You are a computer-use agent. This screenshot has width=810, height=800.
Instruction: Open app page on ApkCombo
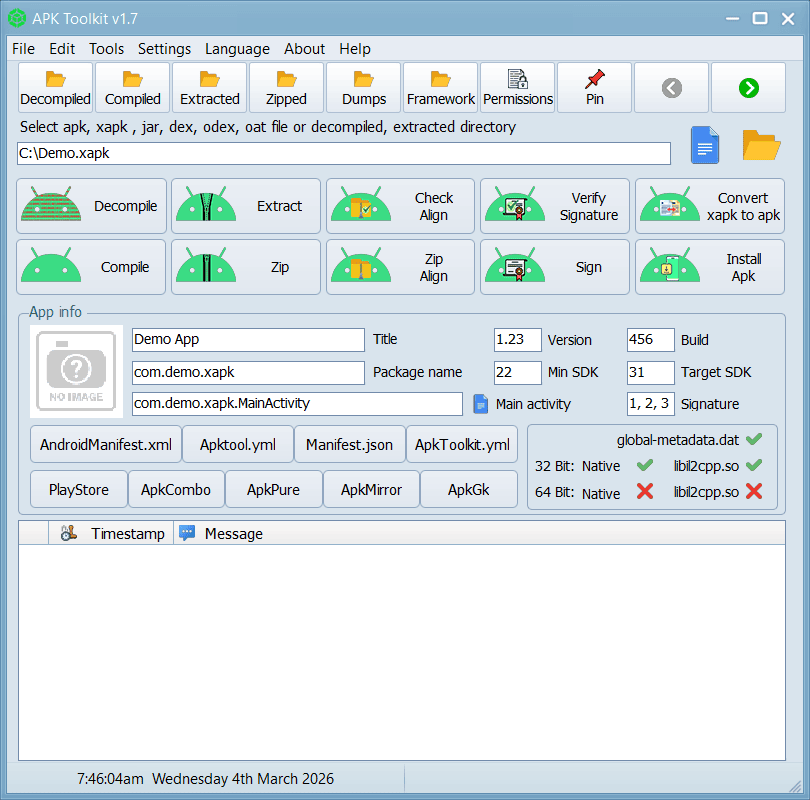(176, 489)
